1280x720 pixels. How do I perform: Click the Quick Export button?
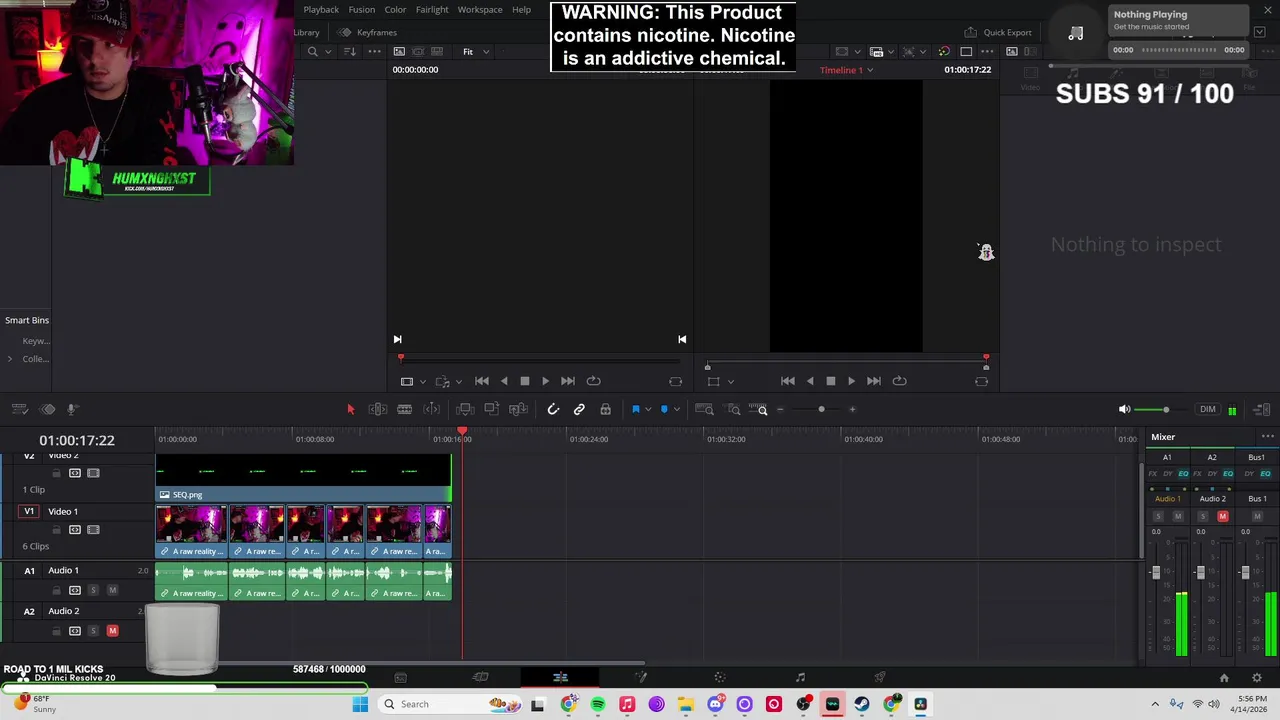[998, 32]
